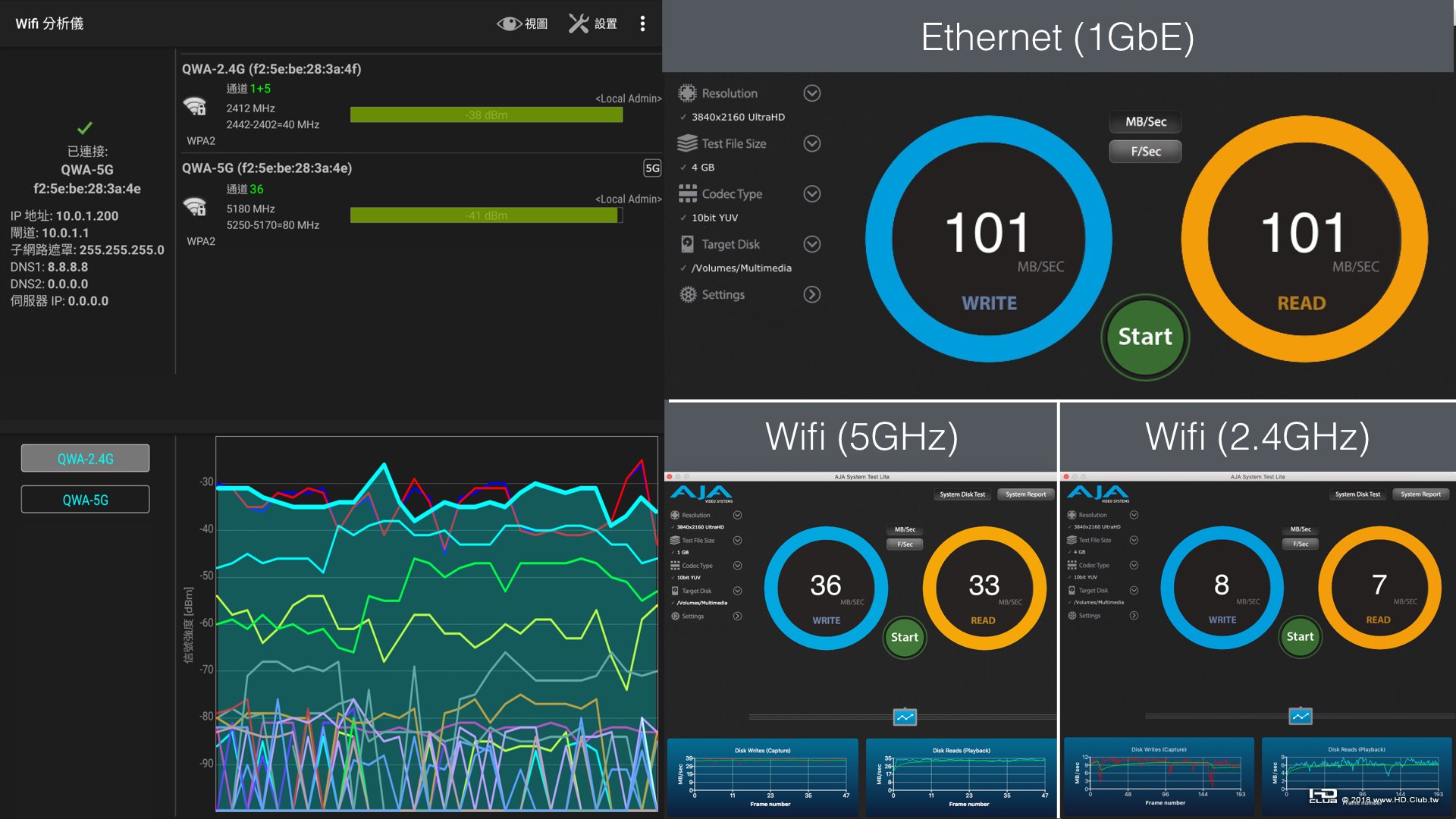Close the Wifi 2.4GHz AJA window
The height and width of the screenshot is (819, 1456).
[1065, 477]
